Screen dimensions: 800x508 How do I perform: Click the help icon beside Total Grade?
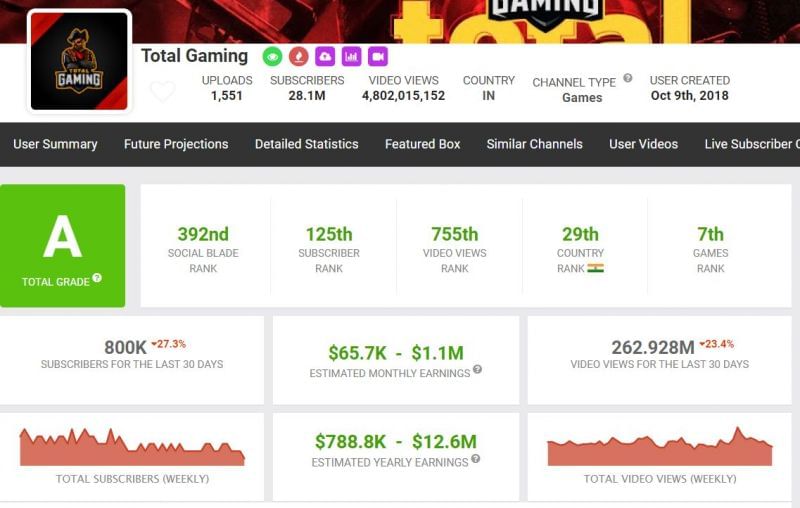point(97,279)
